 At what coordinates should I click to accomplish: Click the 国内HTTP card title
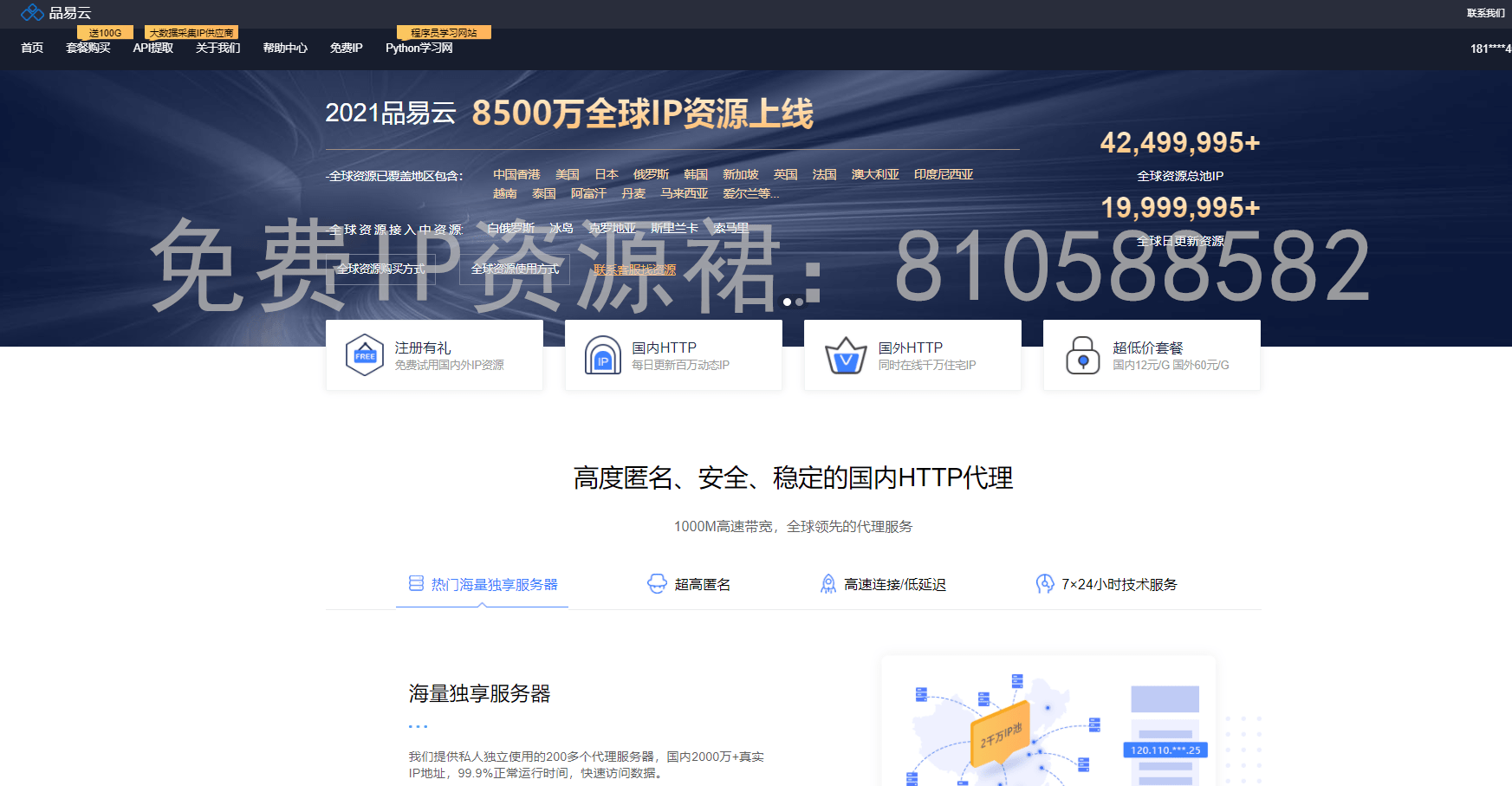[664, 348]
